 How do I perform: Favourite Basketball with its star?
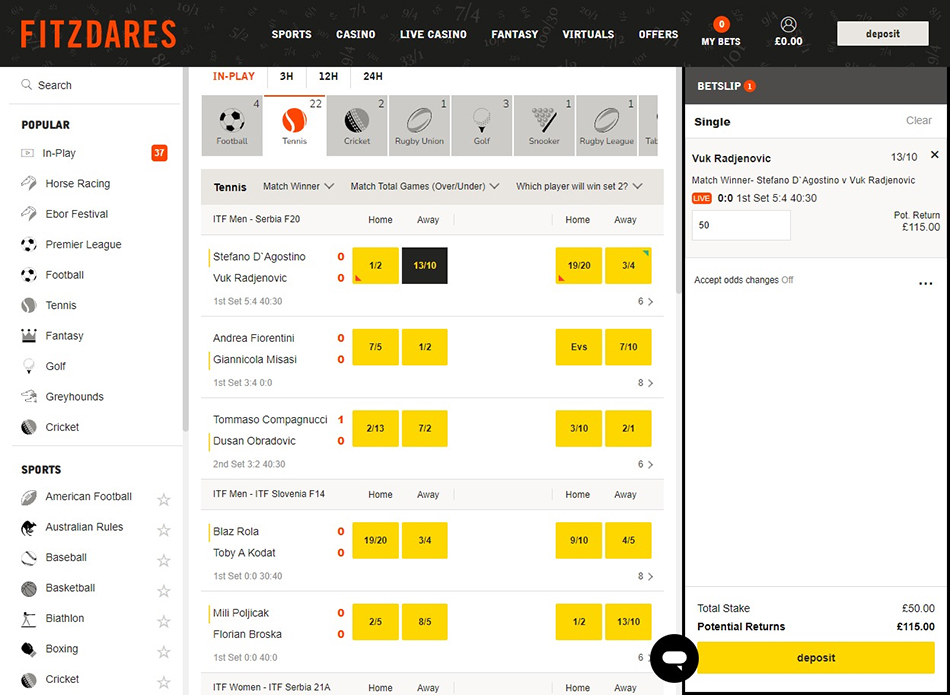pos(164,591)
